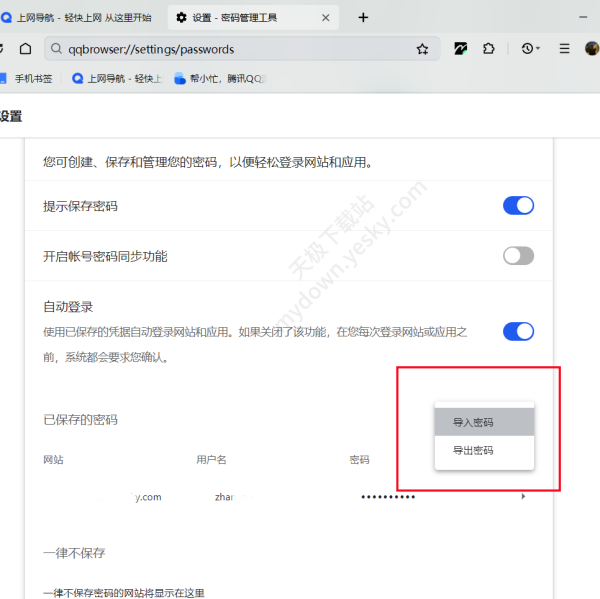
Task: Open the history clock icon
Action: (x=527, y=49)
